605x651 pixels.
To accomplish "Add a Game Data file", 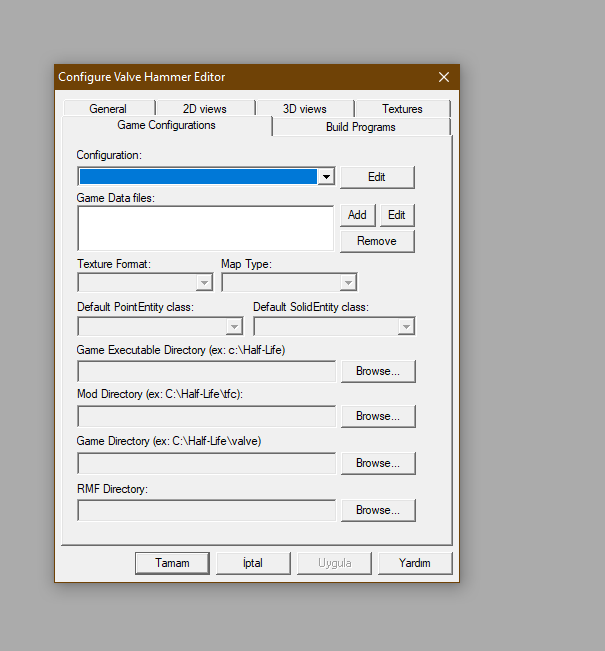I will pos(357,215).
